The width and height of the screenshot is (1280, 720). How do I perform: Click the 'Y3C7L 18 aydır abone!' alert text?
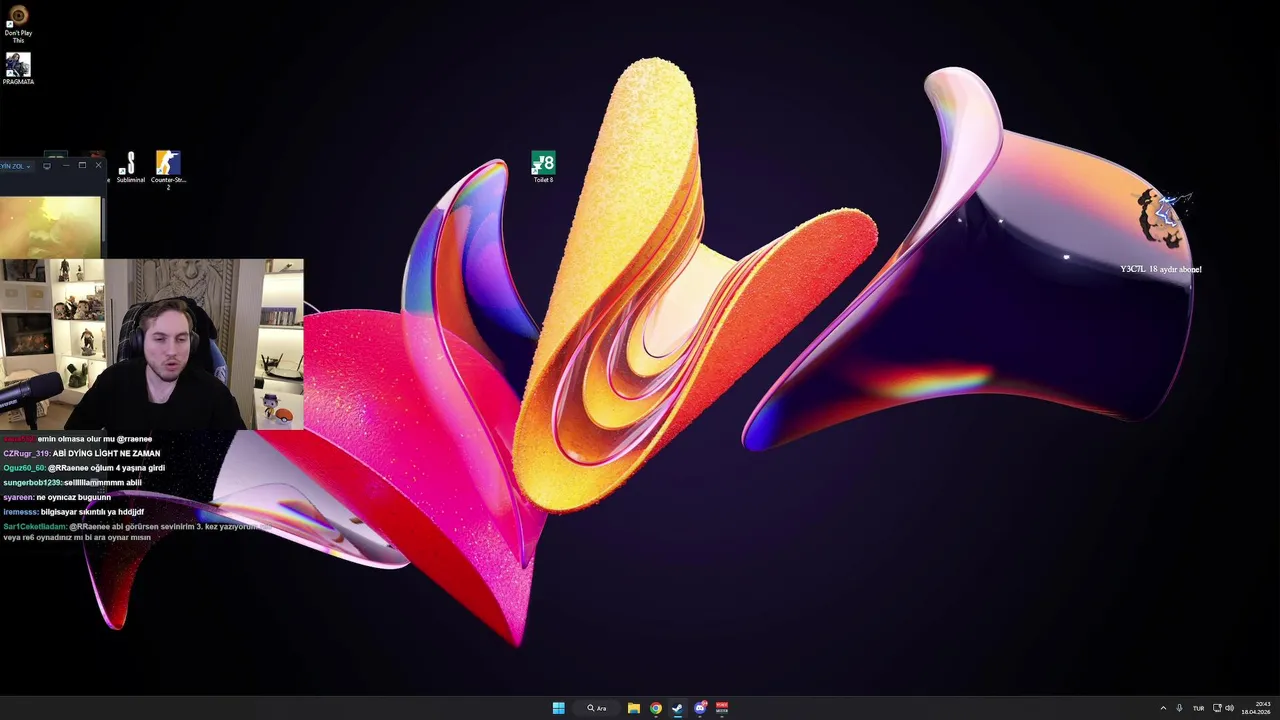coord(1160,269)
